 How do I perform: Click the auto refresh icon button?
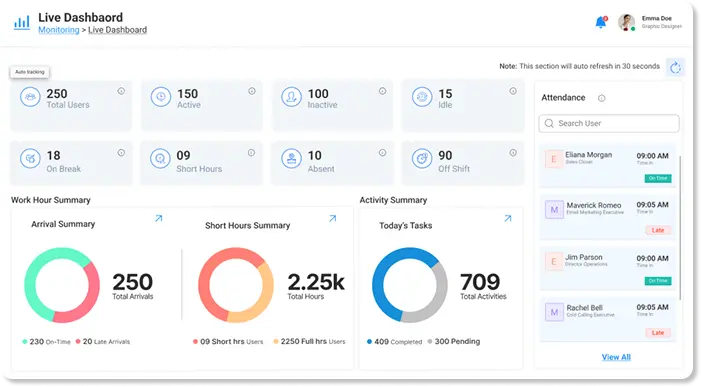coord(675,67)
